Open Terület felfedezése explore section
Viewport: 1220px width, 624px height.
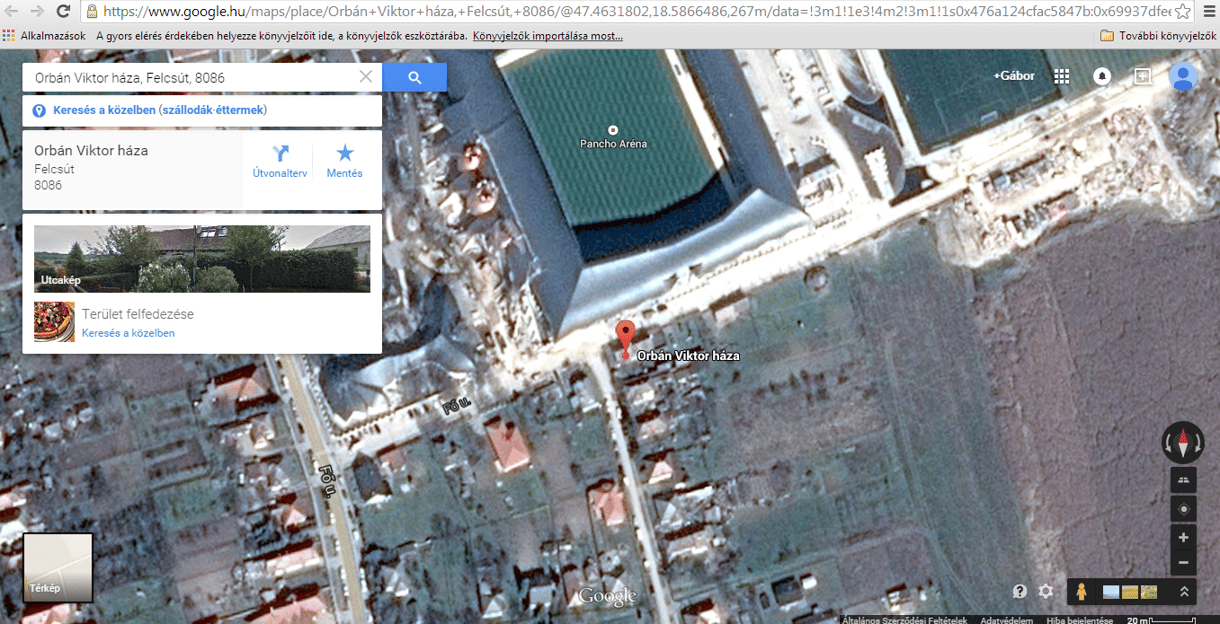138,314
